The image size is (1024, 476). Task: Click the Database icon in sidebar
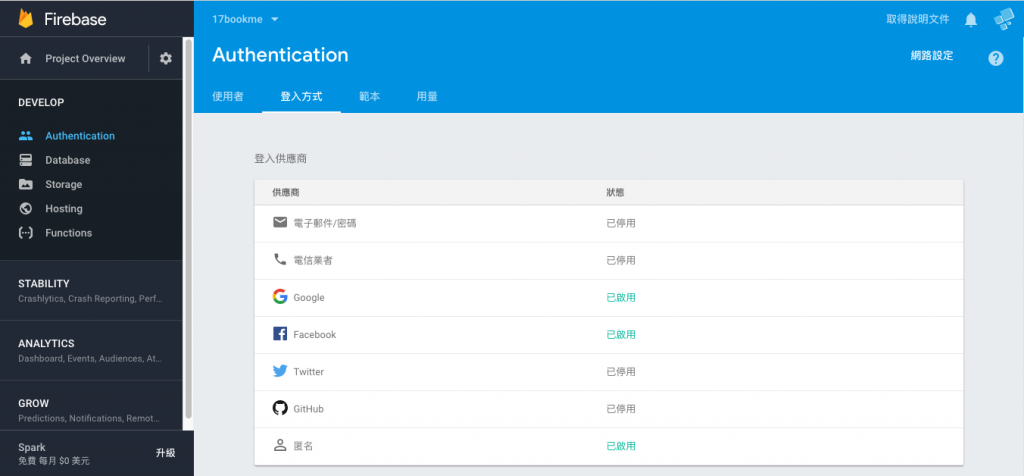point(25,160)
